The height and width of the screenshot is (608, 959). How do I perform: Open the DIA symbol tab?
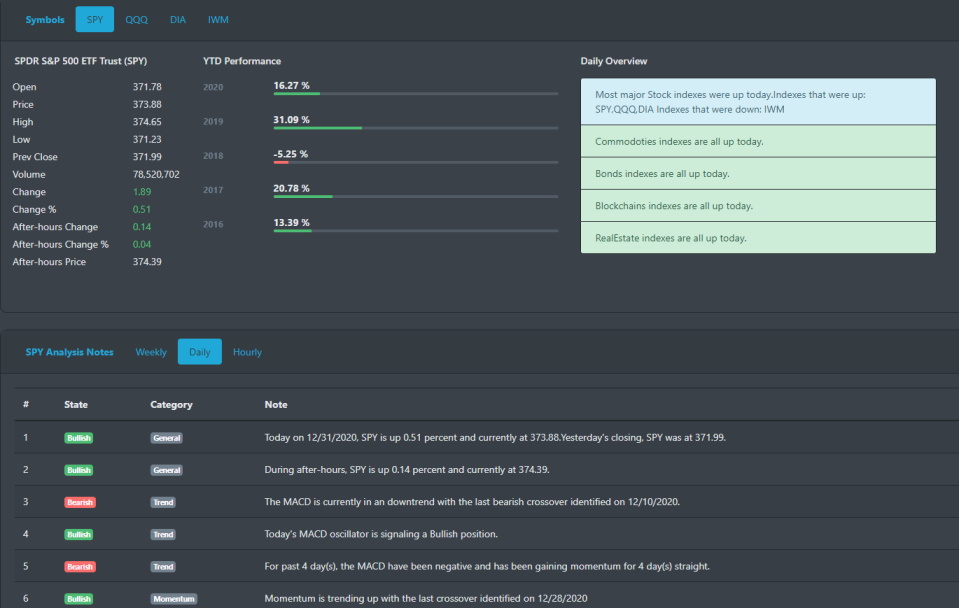click(x=178, y=20)
